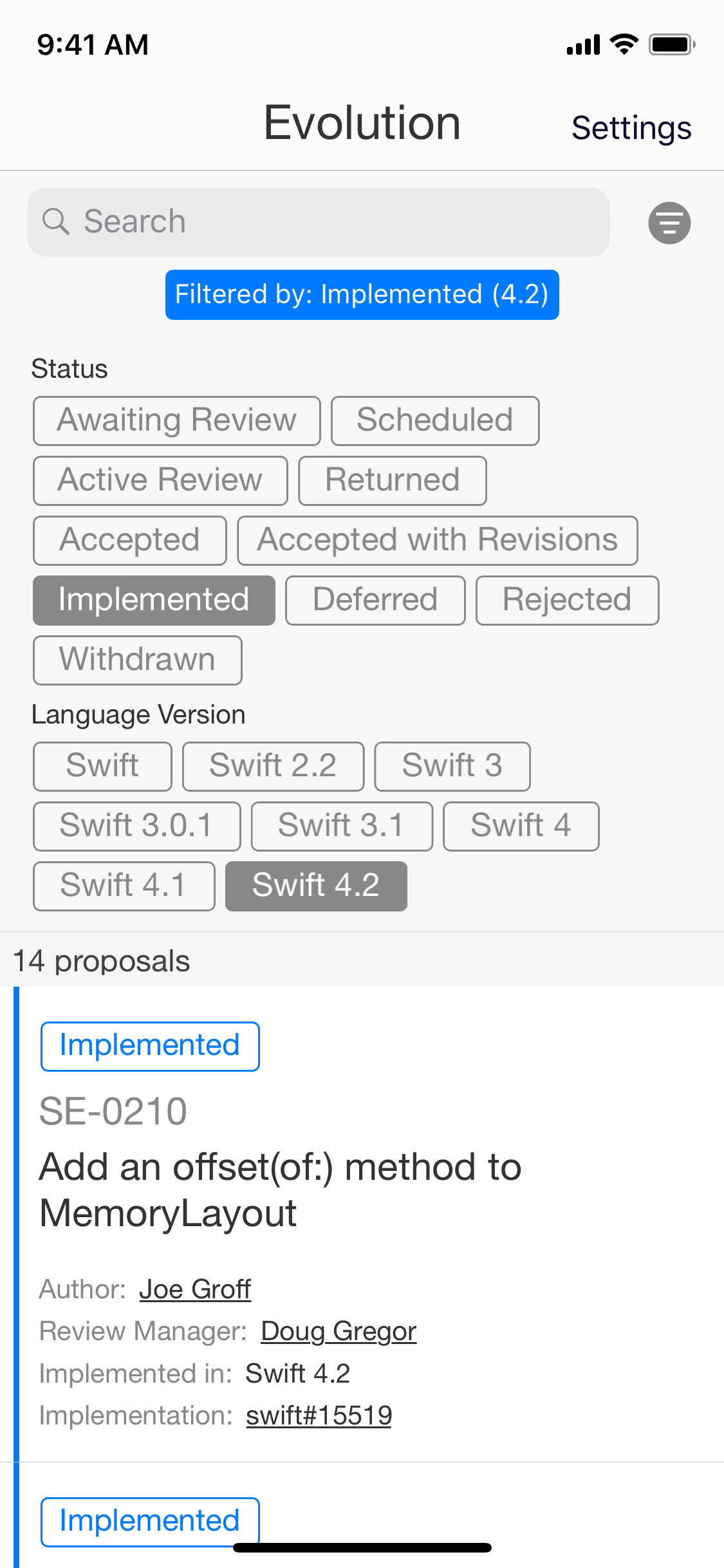Disable the Swift 4.2 version filter
724x1568 pixels.
tap(316, 886)
